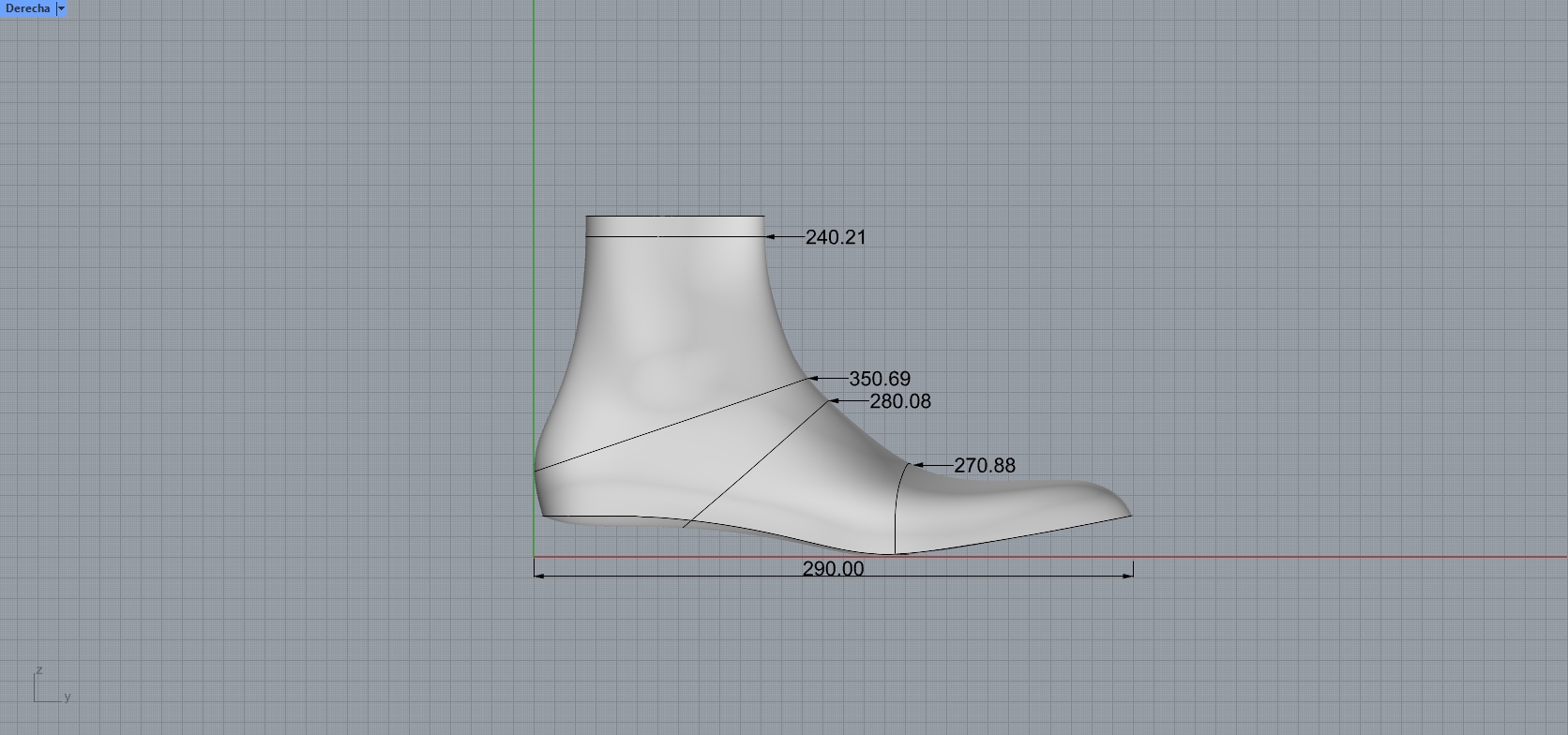Select the 240.21 dimension text

pos(836,237)
